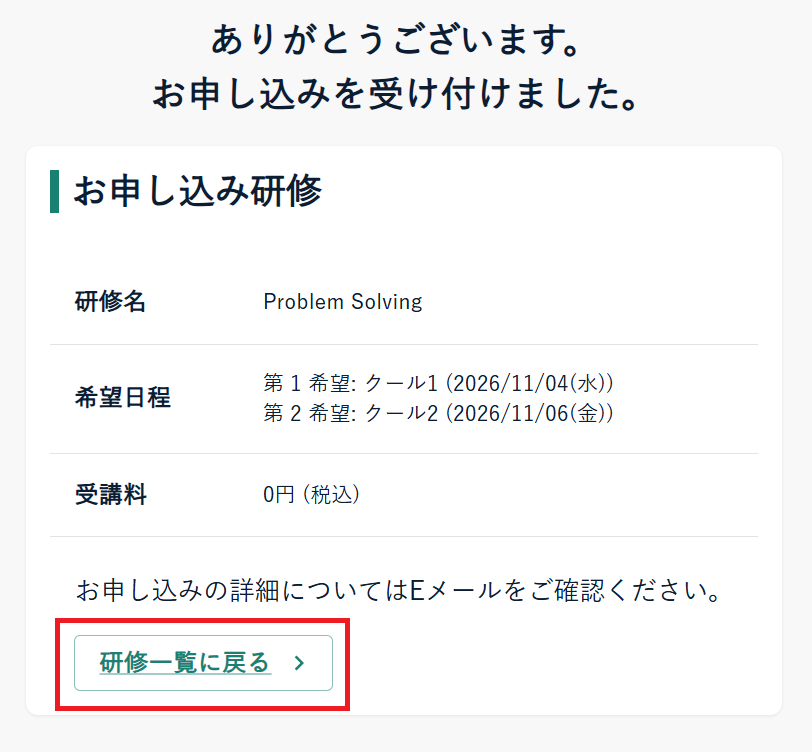This screenshot has width=812, height=752.
Task: Click the green accent bar beside お申し込み研修
Action: click(54, 191)
